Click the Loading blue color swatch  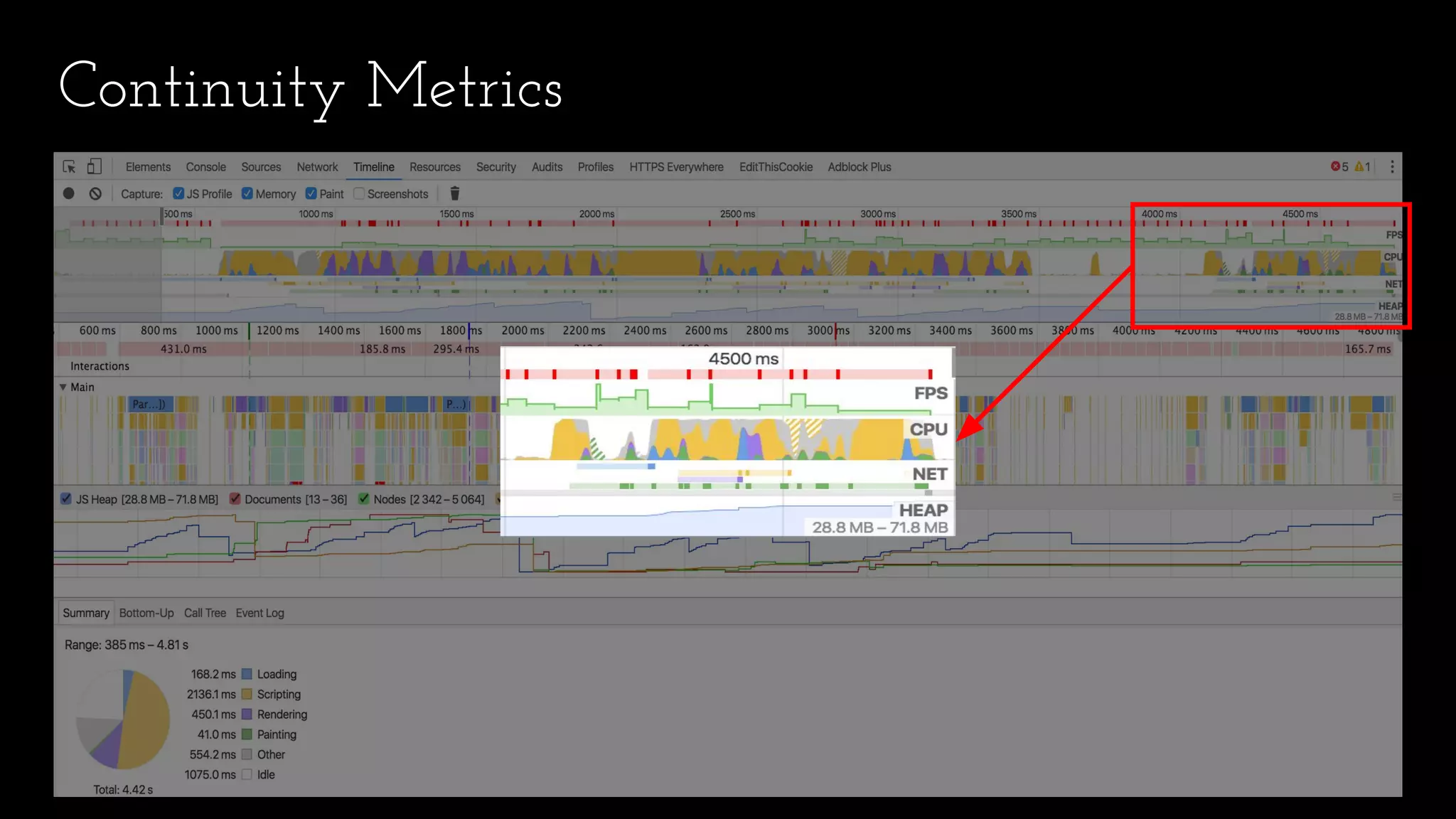tap(247, 674)
